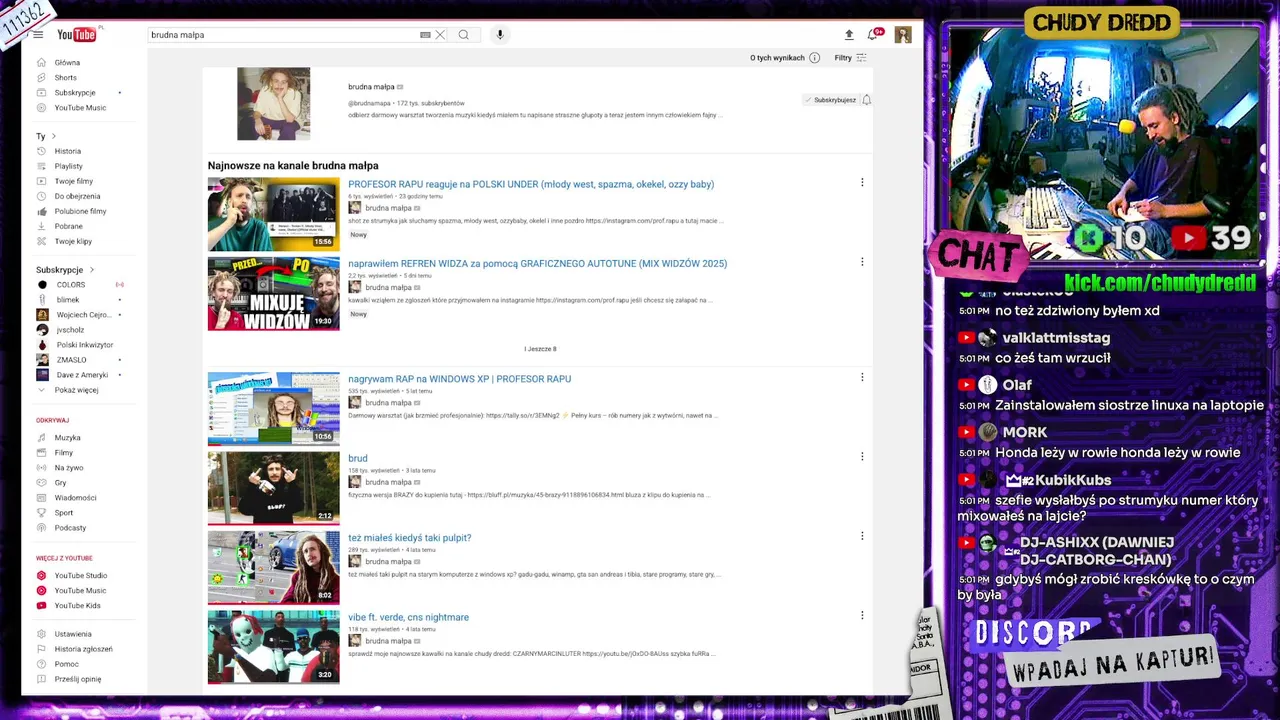This screenshot has width=1280, height=720.
Task: Click the Subskrybujesz button
Action: [830, 100]
